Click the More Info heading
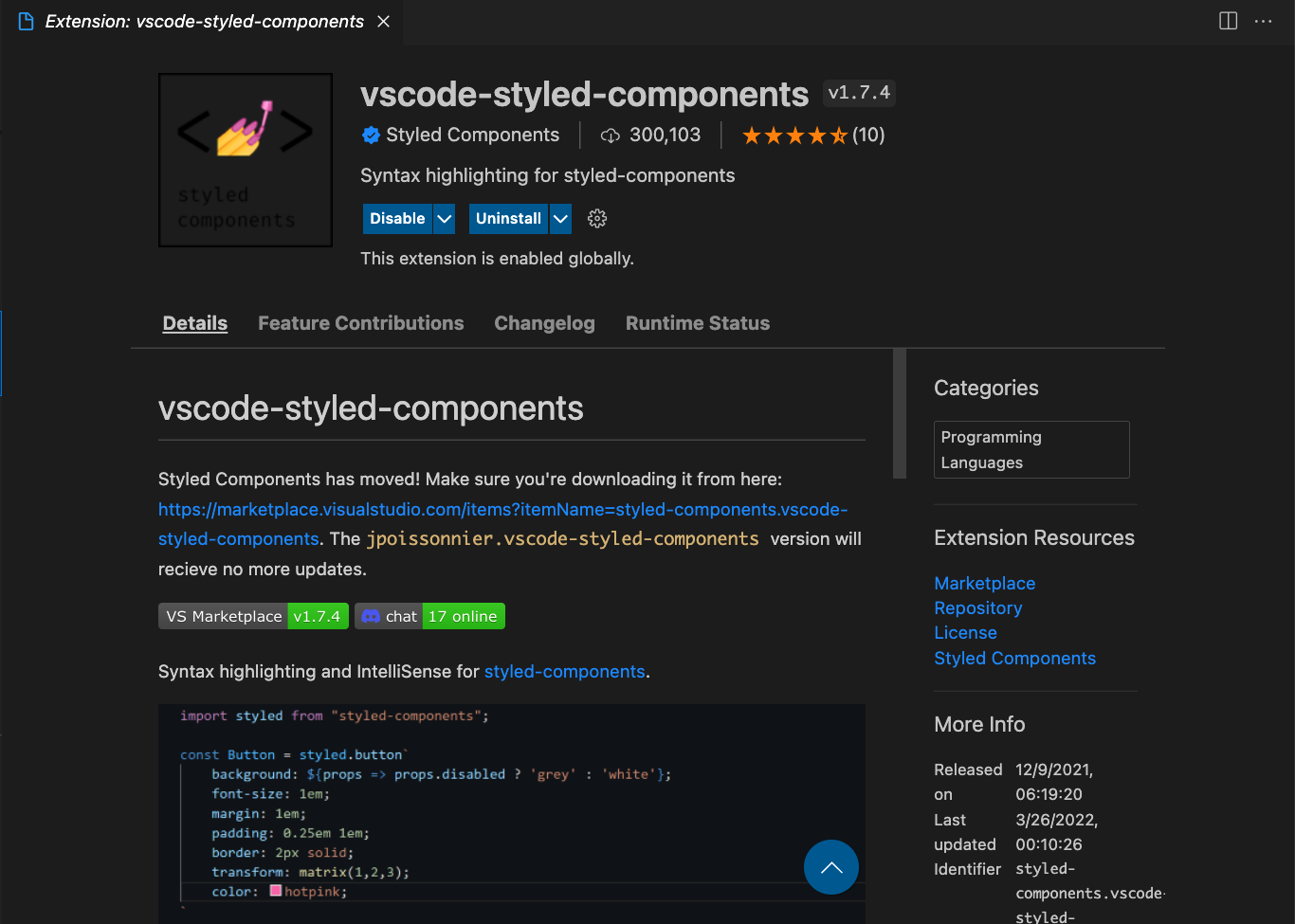This screenshot has width=1295, height=924. click(x=979, y=724)
